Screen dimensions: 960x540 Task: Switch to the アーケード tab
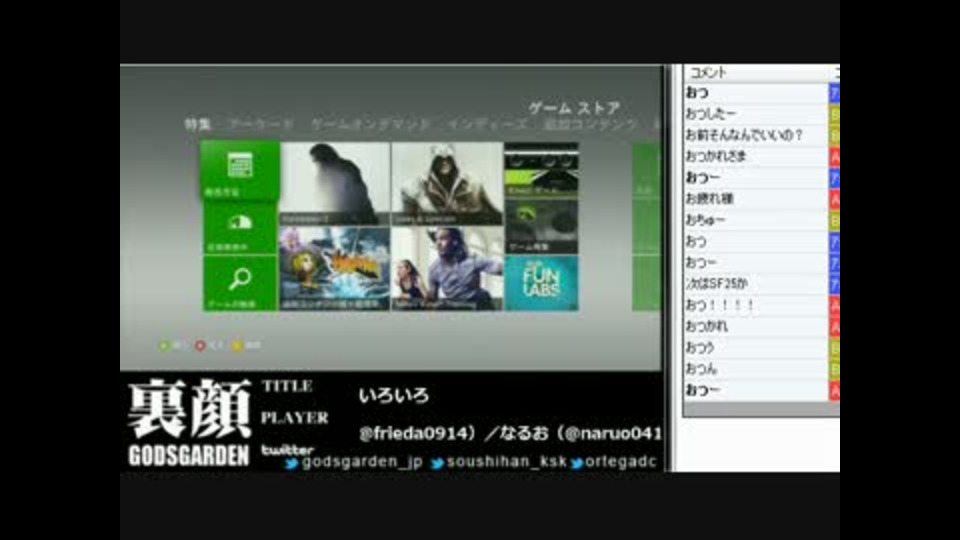point(261,124)
